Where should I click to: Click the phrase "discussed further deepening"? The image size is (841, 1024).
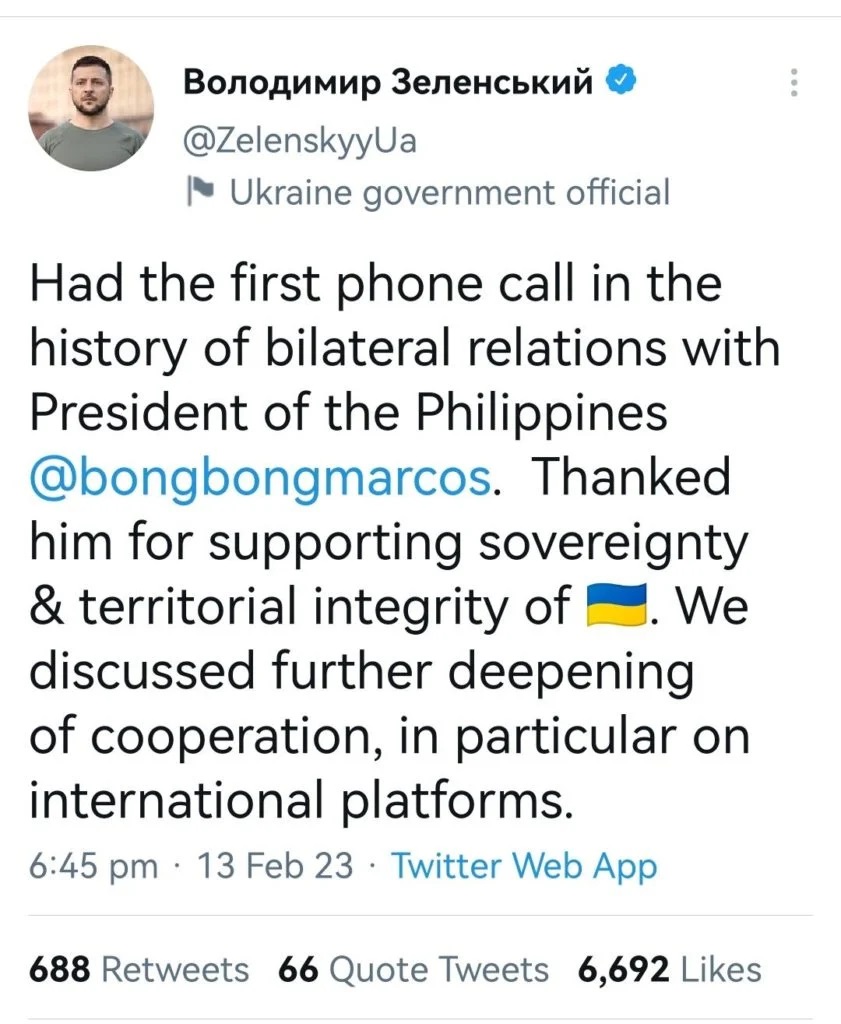point(362,673)
